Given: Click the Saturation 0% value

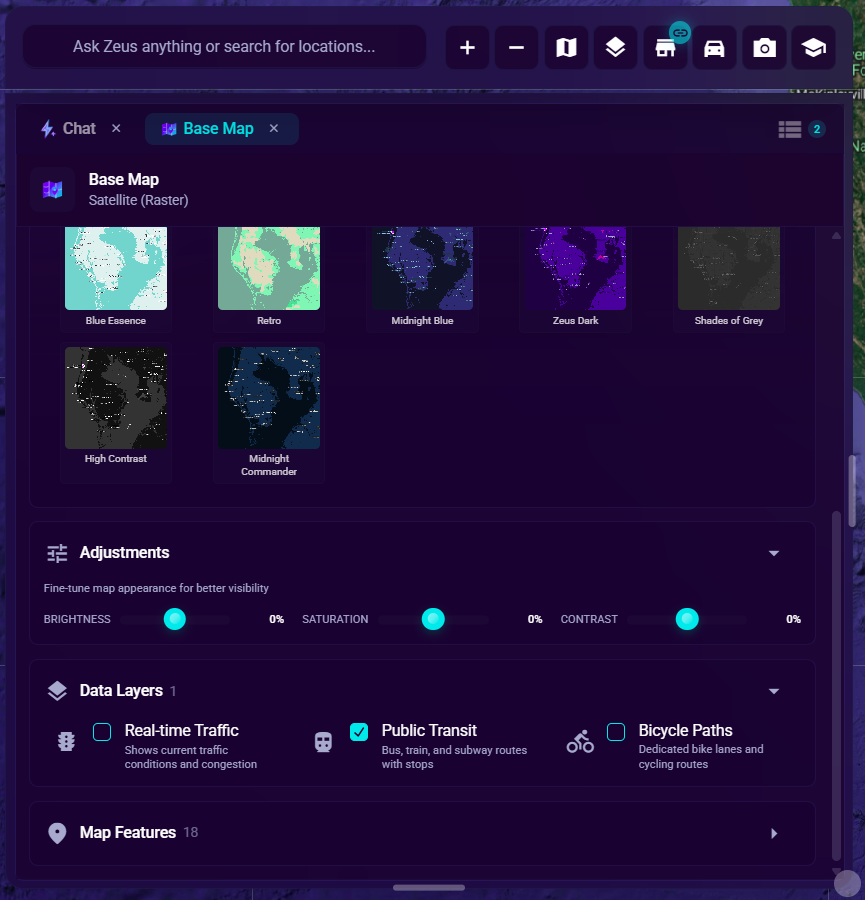Looking at the screenshot, I should 535,619.
